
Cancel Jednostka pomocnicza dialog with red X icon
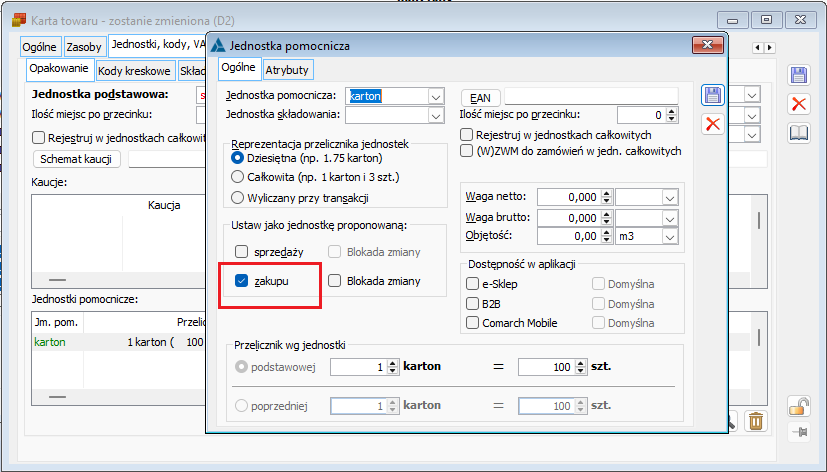(713, 124)
